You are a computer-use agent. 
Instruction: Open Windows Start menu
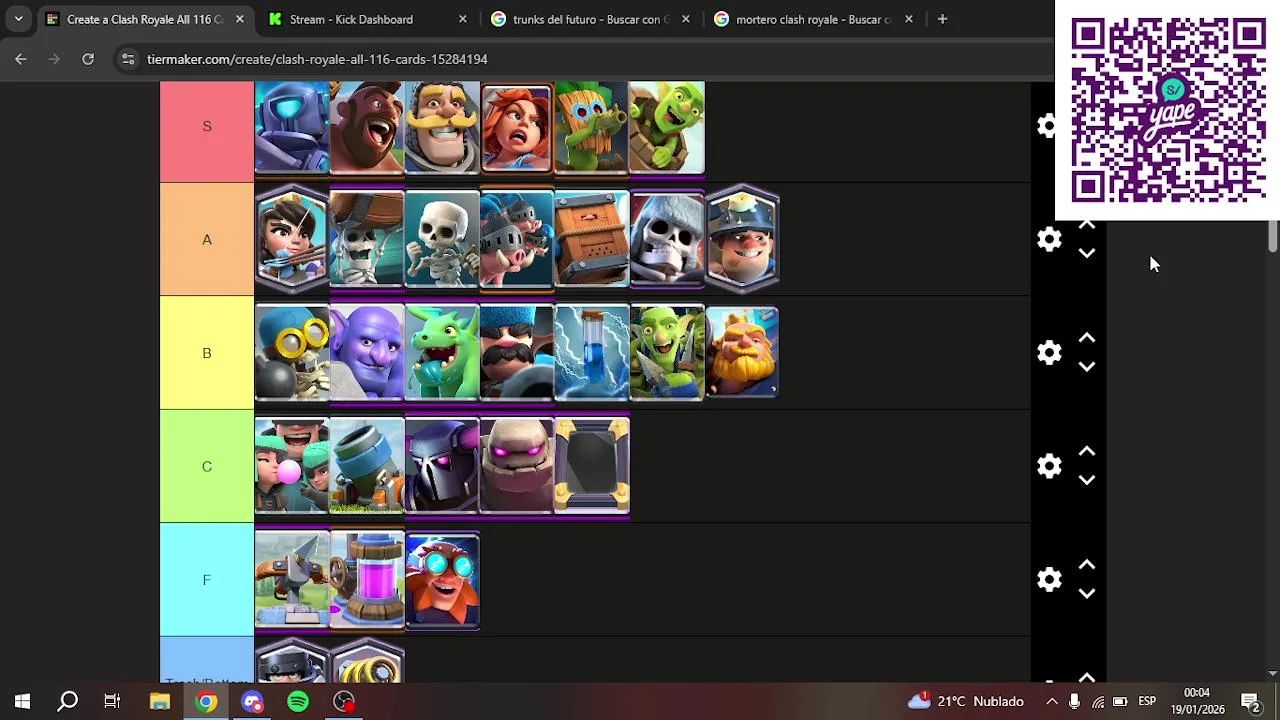[22, 701]
